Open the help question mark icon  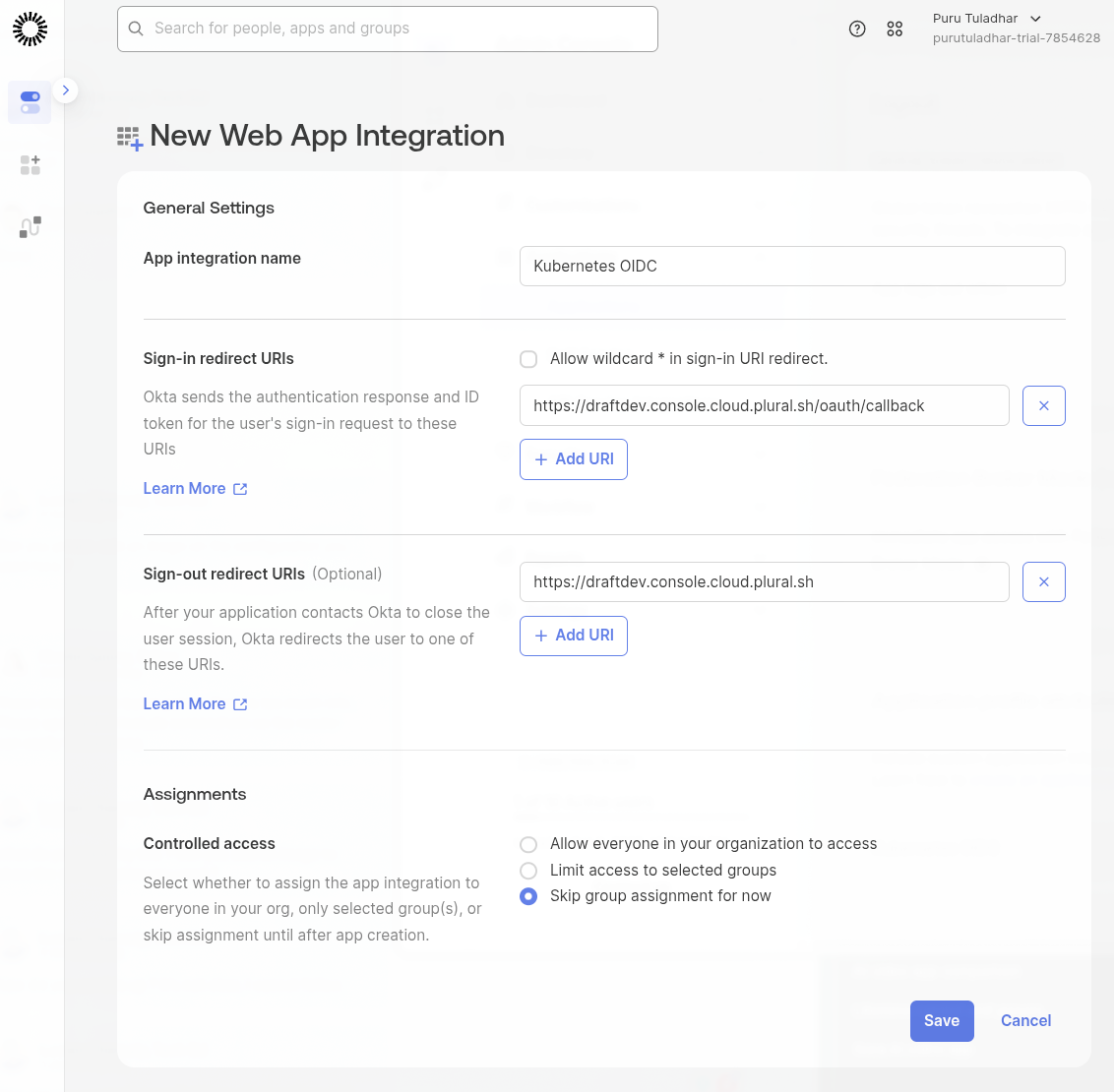tap(857, 30)
